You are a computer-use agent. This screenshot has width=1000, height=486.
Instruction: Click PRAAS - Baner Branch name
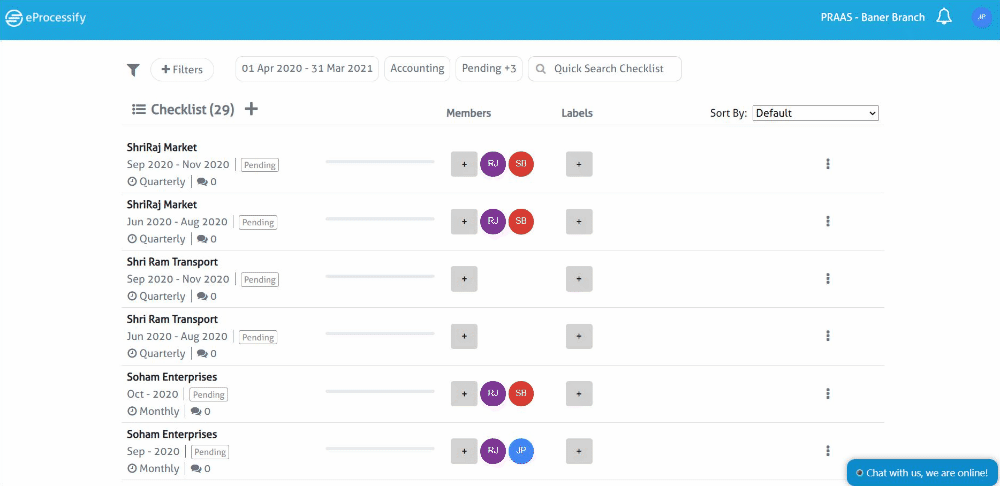tap(872, 17)
